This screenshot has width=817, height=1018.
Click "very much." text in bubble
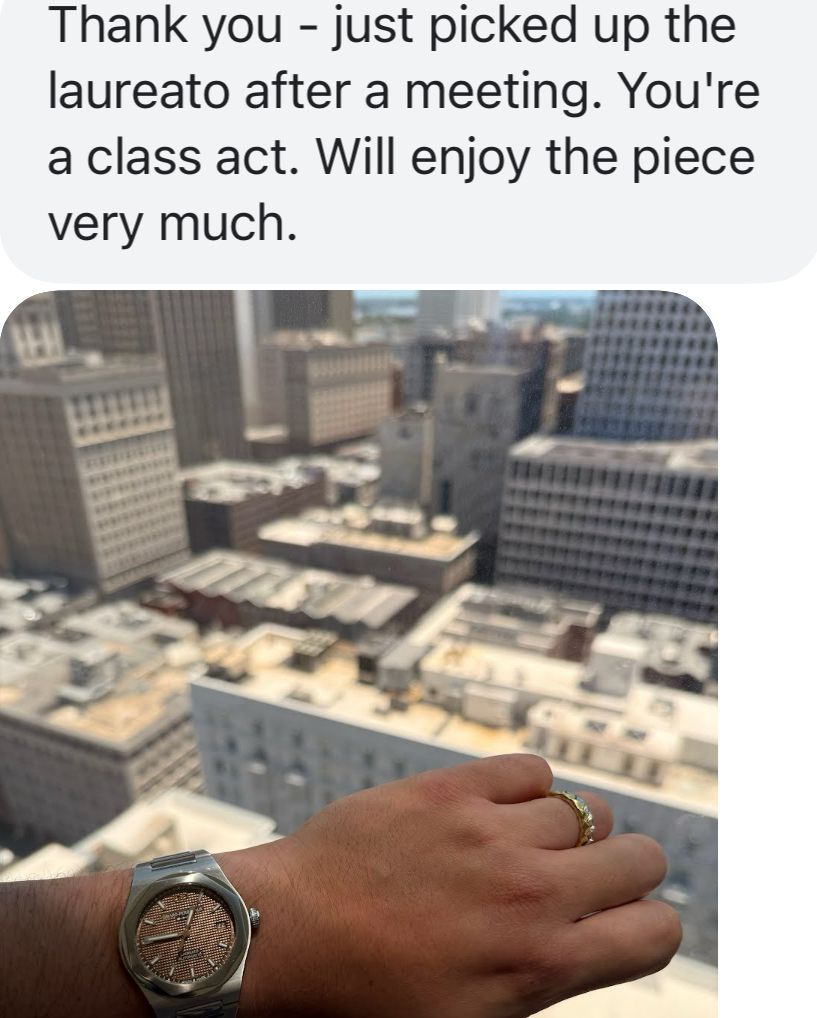(172, 223)
